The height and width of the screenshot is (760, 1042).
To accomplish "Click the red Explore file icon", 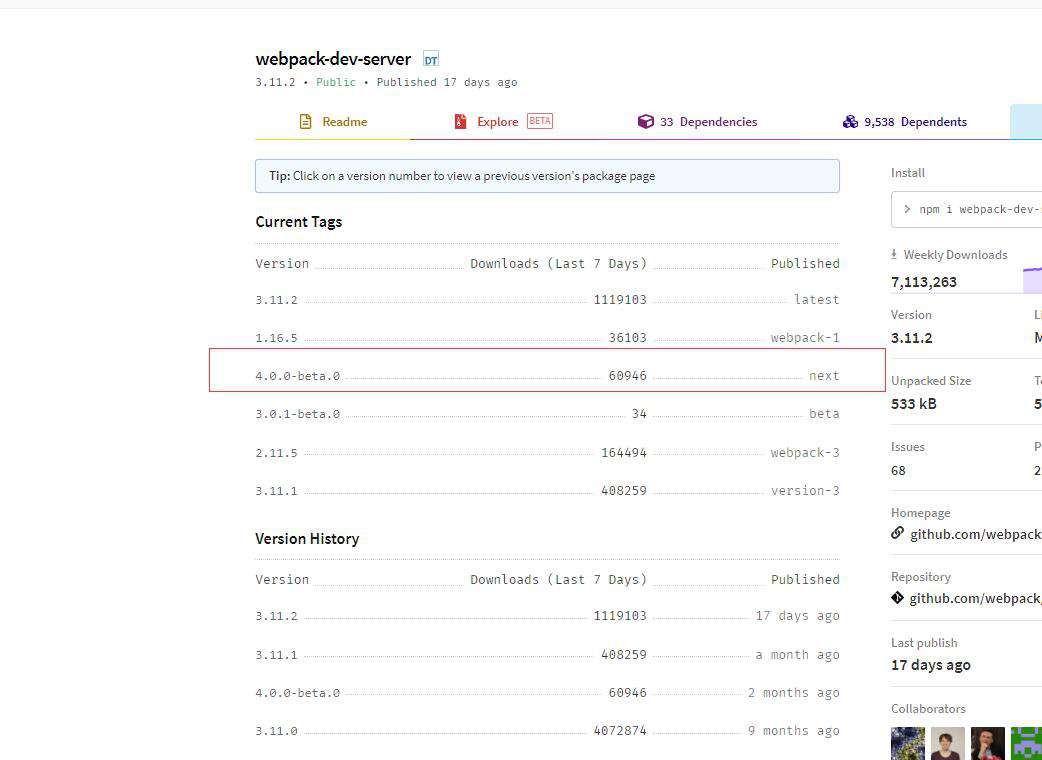I will point(460,122).
